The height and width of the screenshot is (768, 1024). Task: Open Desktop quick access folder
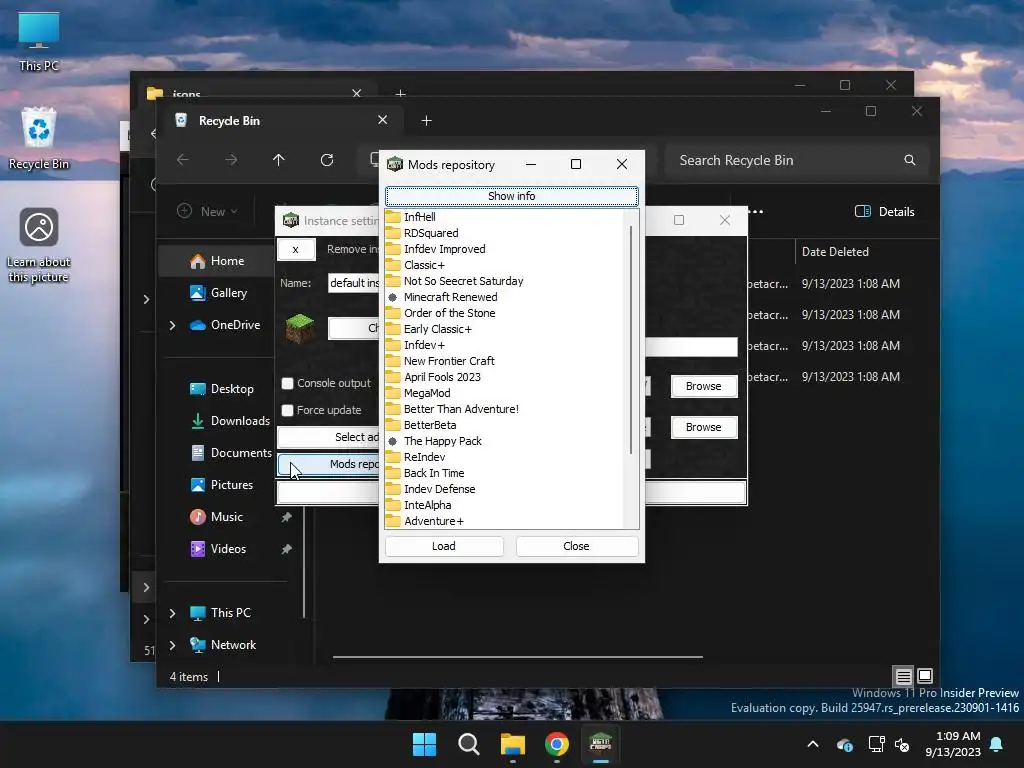(x=222, y=389)
